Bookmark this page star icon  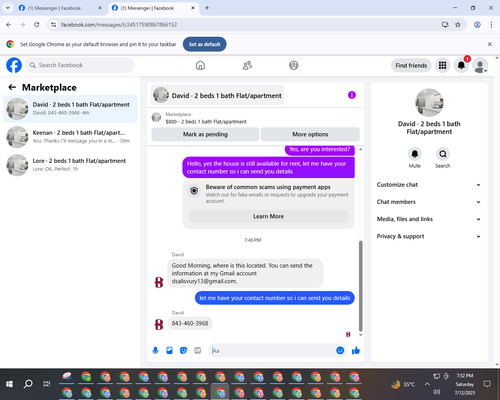pyautogui.click(x=458, y=24)
